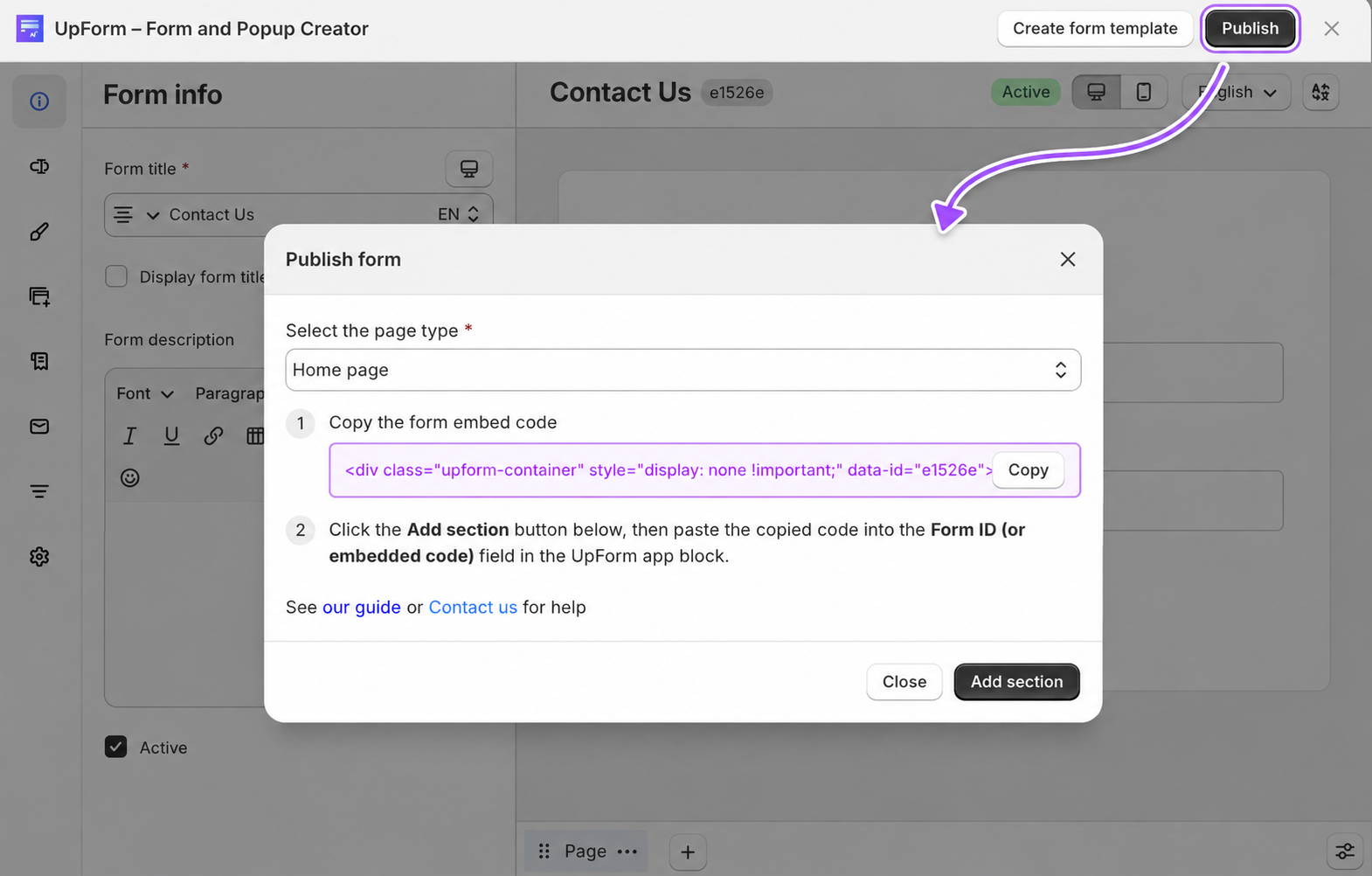Open the envelope email sidebar icon

click(39, 427)
